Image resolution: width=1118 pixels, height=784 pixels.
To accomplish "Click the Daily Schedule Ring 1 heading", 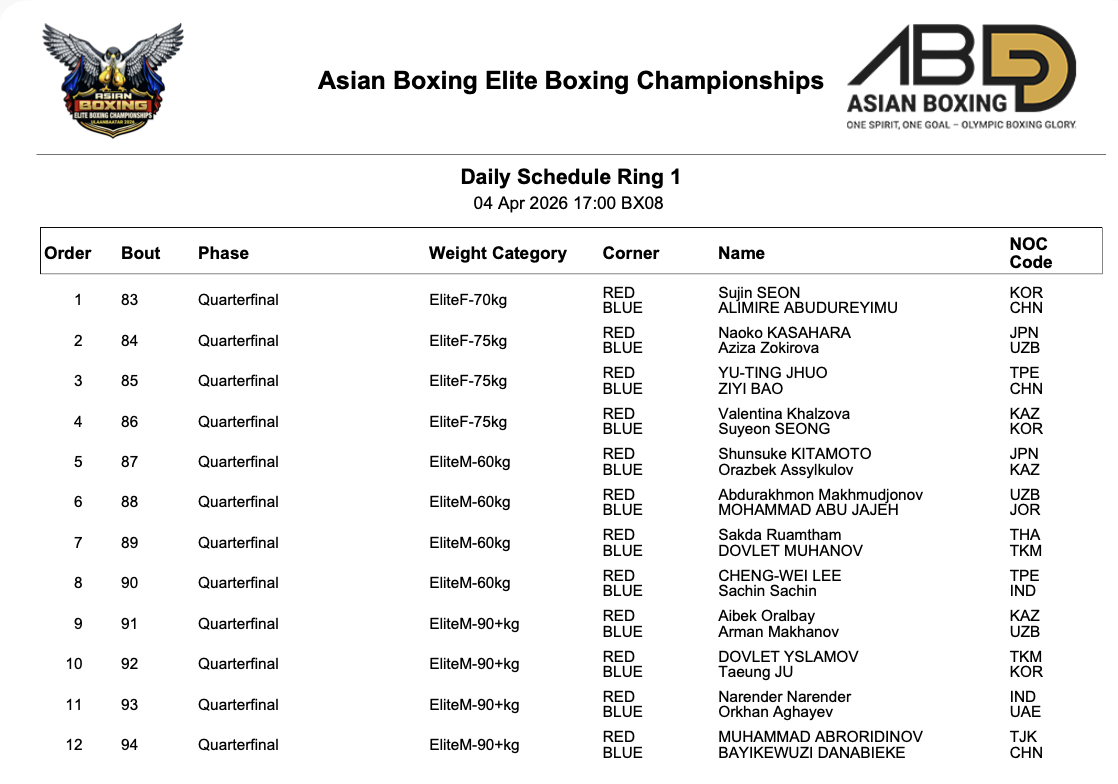I will (570, 177).
